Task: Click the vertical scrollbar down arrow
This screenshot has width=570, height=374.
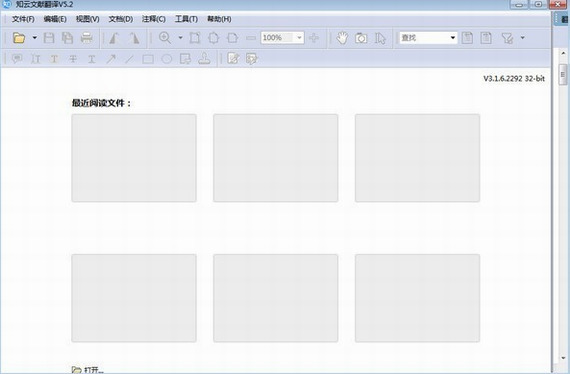Action: point(563,358)
